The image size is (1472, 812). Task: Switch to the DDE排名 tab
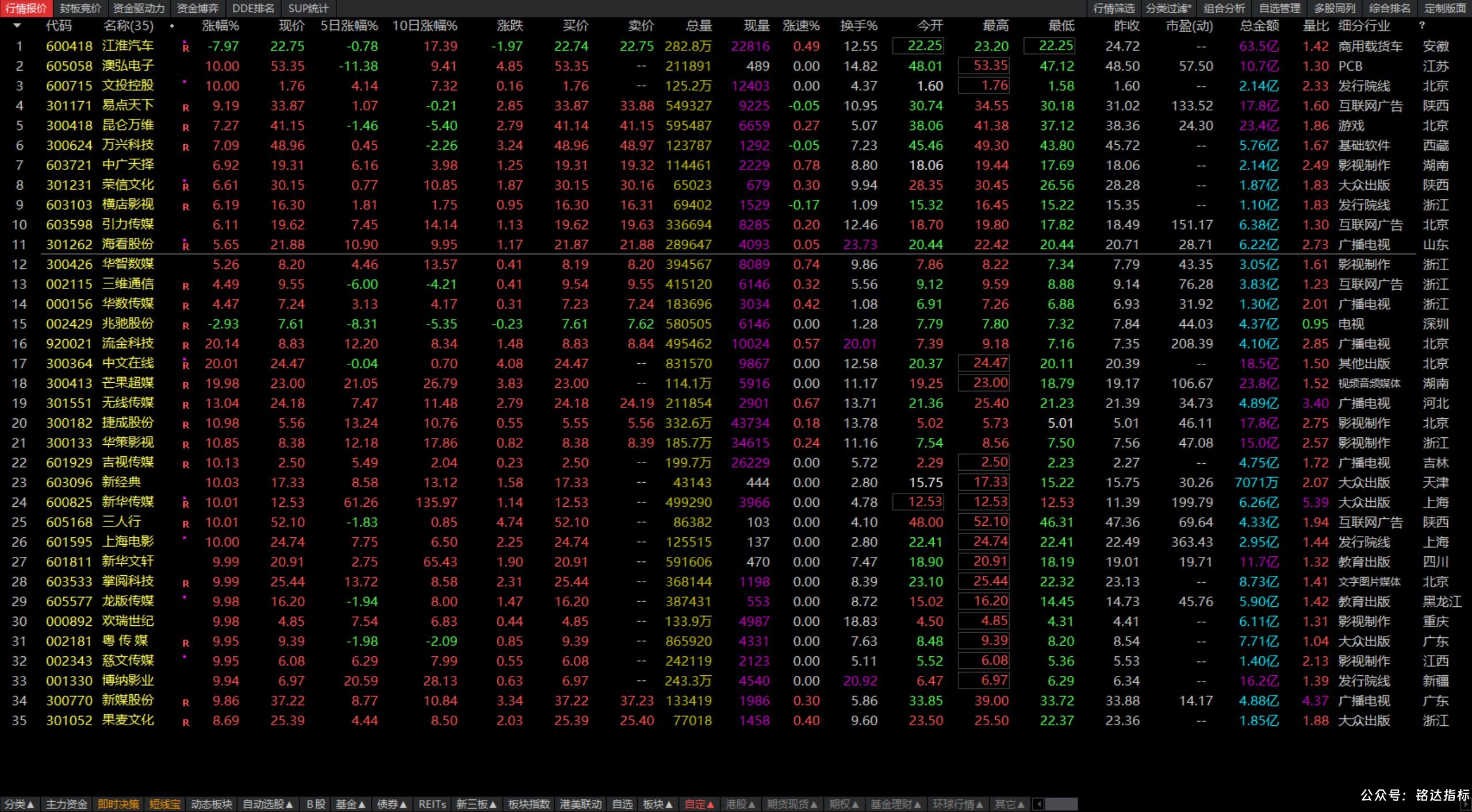[253, 9]
